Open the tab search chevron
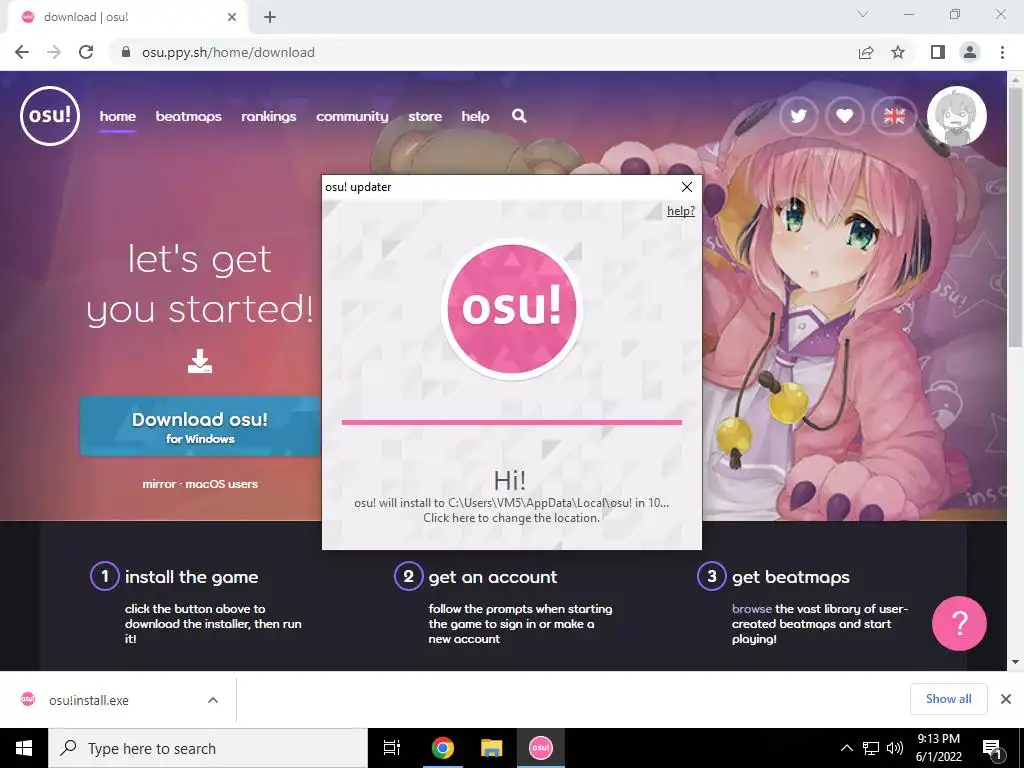This screenshot has height=768, width=1024. coord(863,14)
